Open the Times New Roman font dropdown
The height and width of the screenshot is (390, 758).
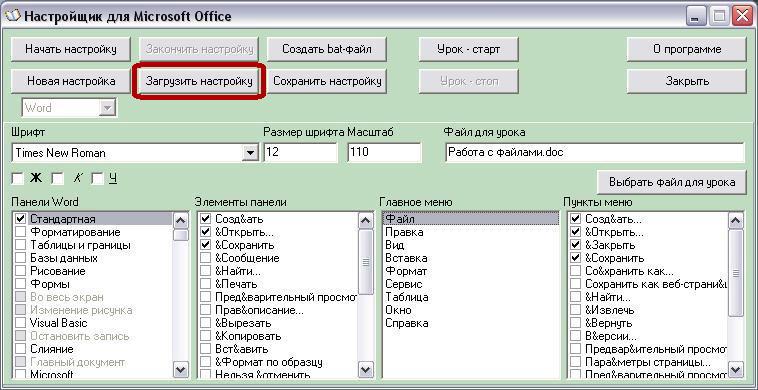pos(249,153)
